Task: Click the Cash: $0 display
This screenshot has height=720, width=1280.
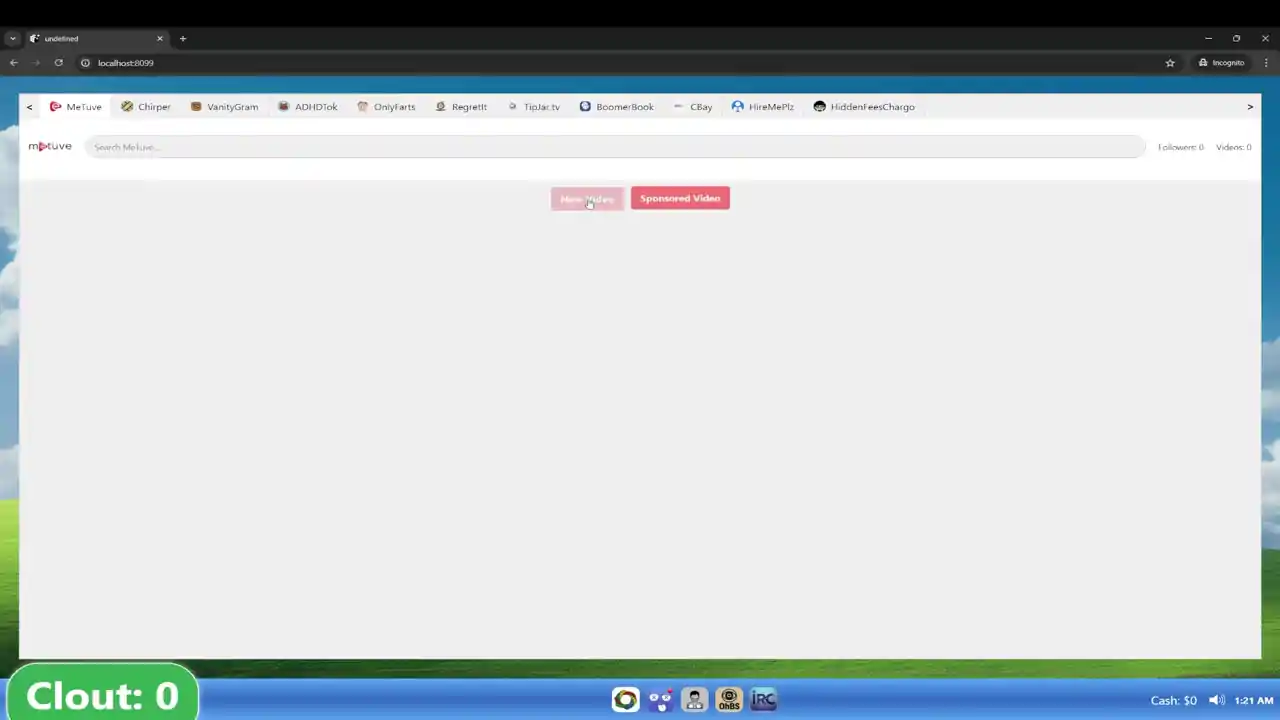Action: click(x=1173, y=700)
